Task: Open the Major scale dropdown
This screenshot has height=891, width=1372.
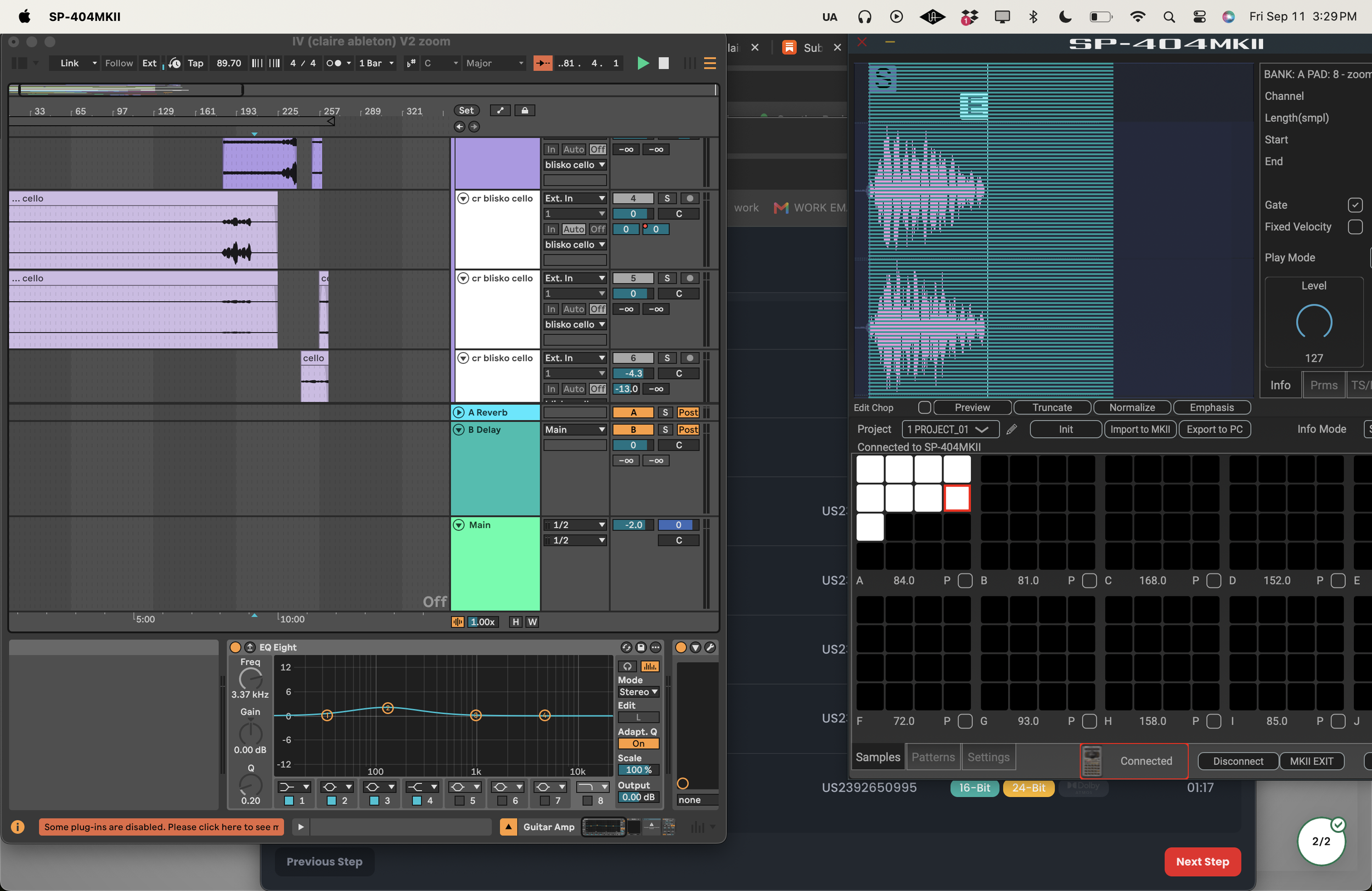Action: (494, 64)
